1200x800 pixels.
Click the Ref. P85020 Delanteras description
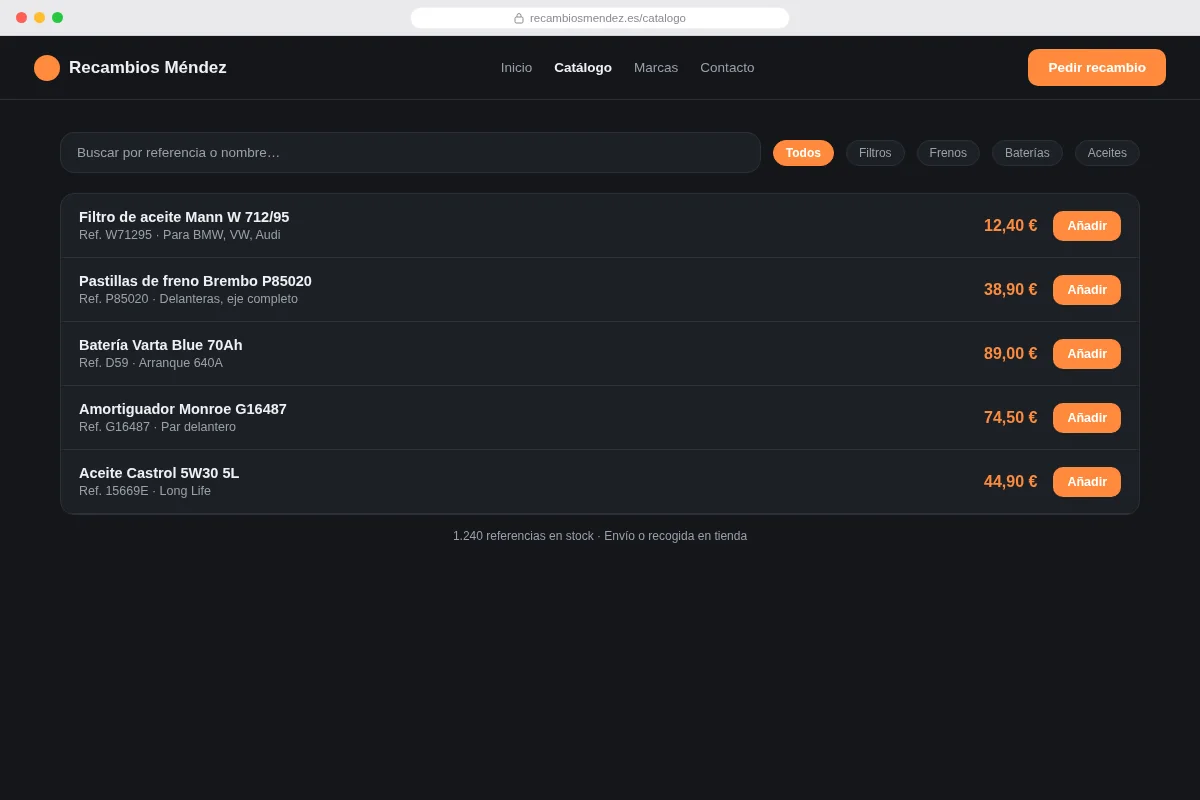point(188,299)
